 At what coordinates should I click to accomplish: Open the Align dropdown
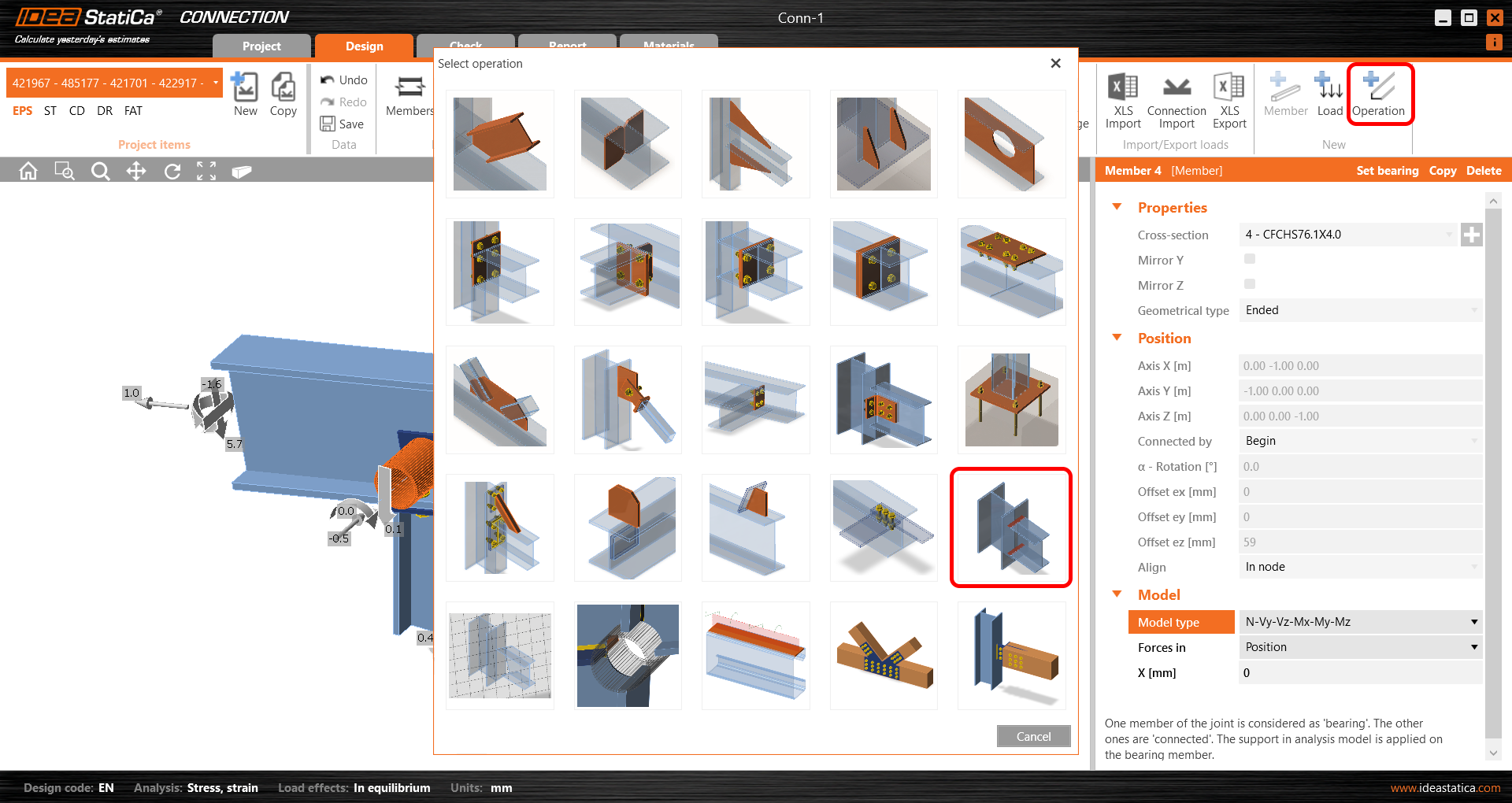tap(1361, 567)
